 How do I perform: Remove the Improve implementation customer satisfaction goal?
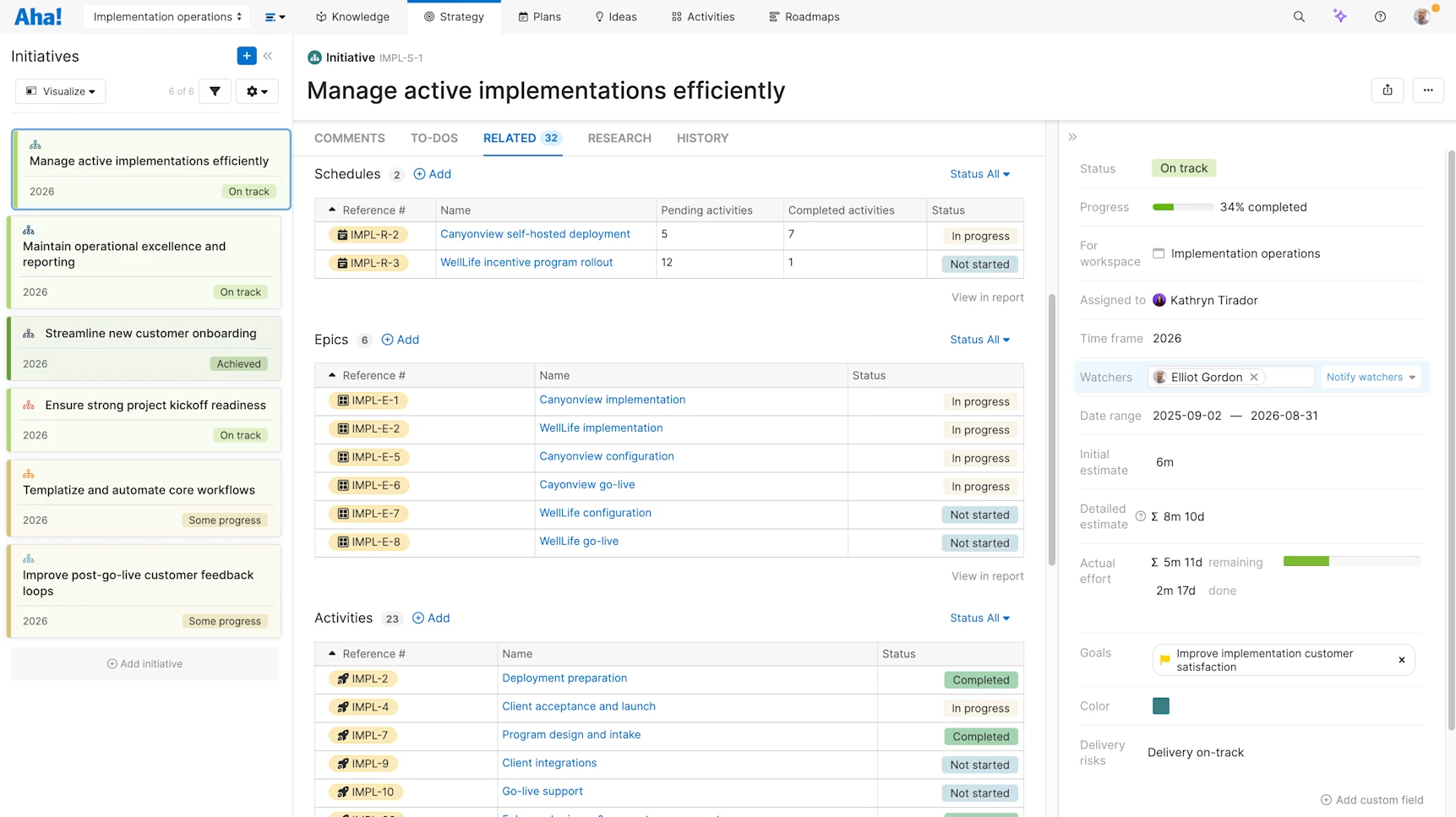coord(1401,660)
